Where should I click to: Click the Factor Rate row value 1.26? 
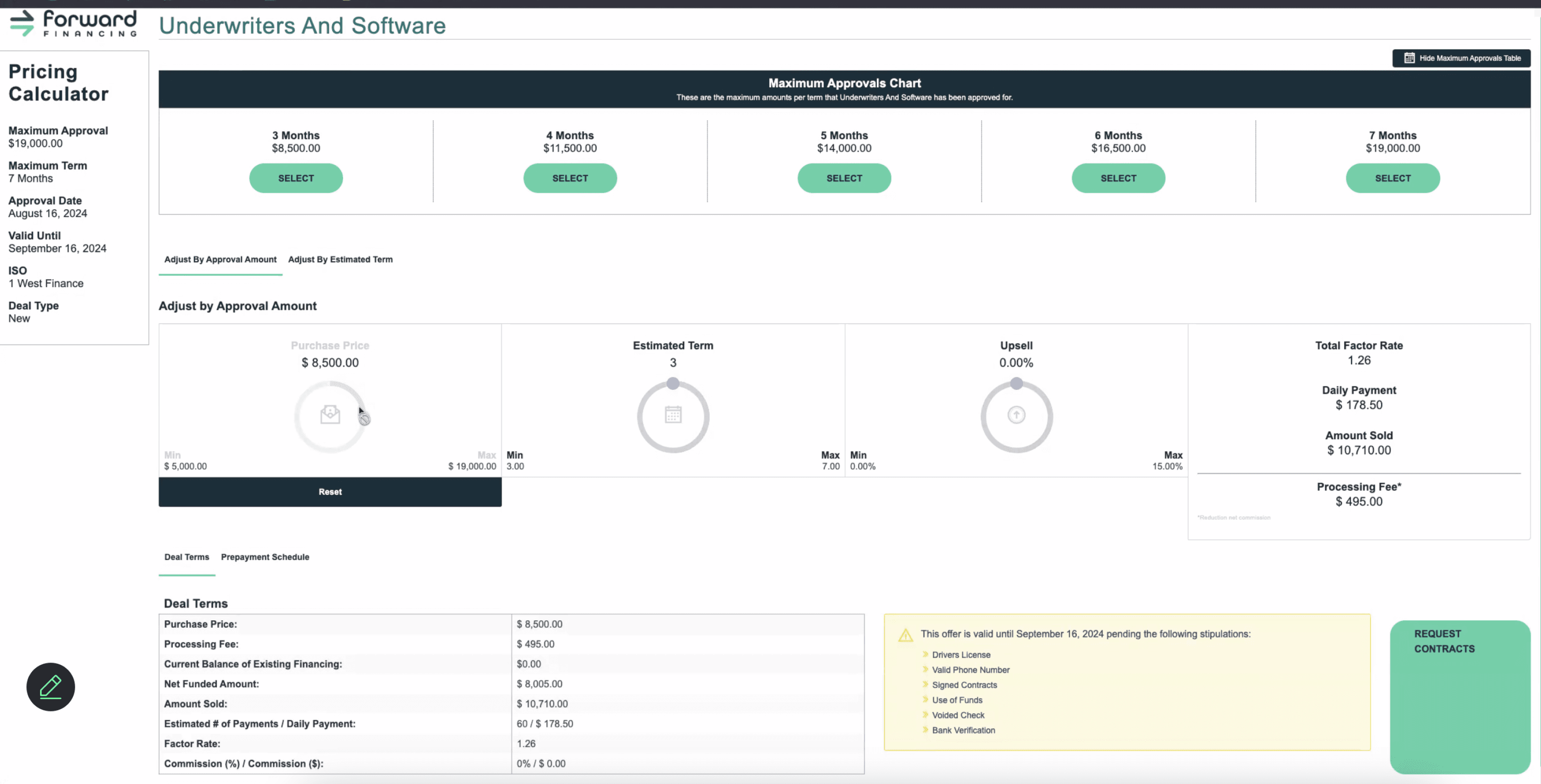(526, 744)
